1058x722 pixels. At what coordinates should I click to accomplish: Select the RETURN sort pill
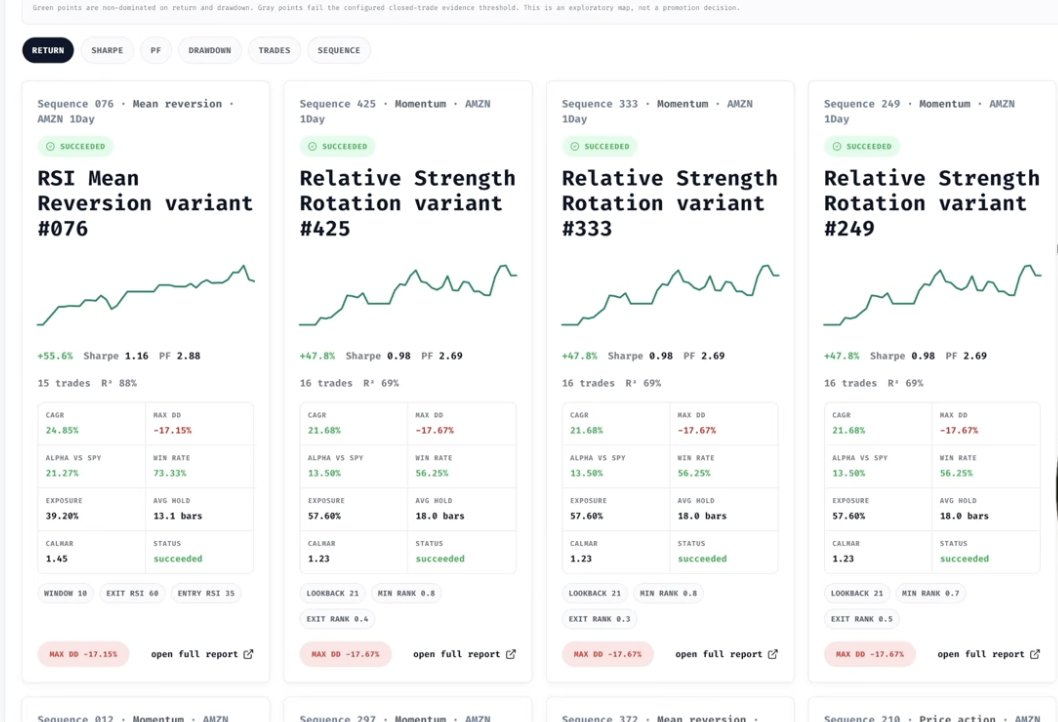[48, 50]
